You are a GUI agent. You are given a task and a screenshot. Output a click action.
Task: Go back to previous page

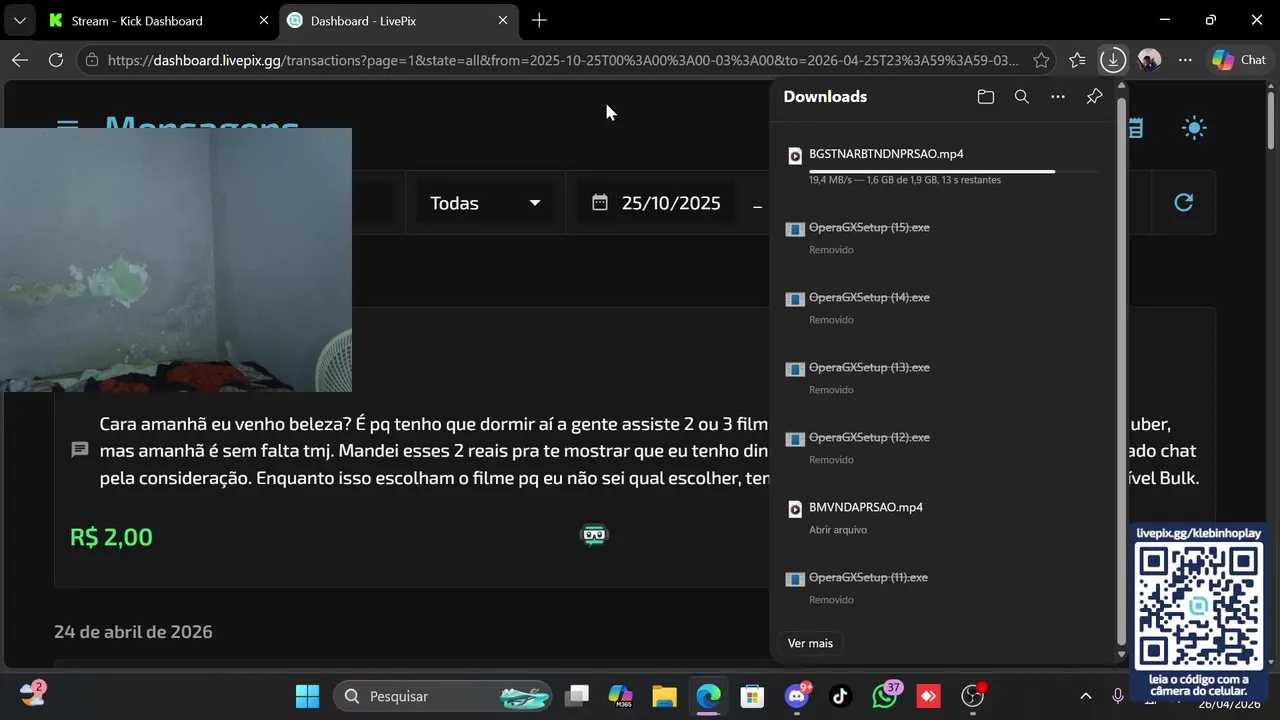[x=20, y=60]
